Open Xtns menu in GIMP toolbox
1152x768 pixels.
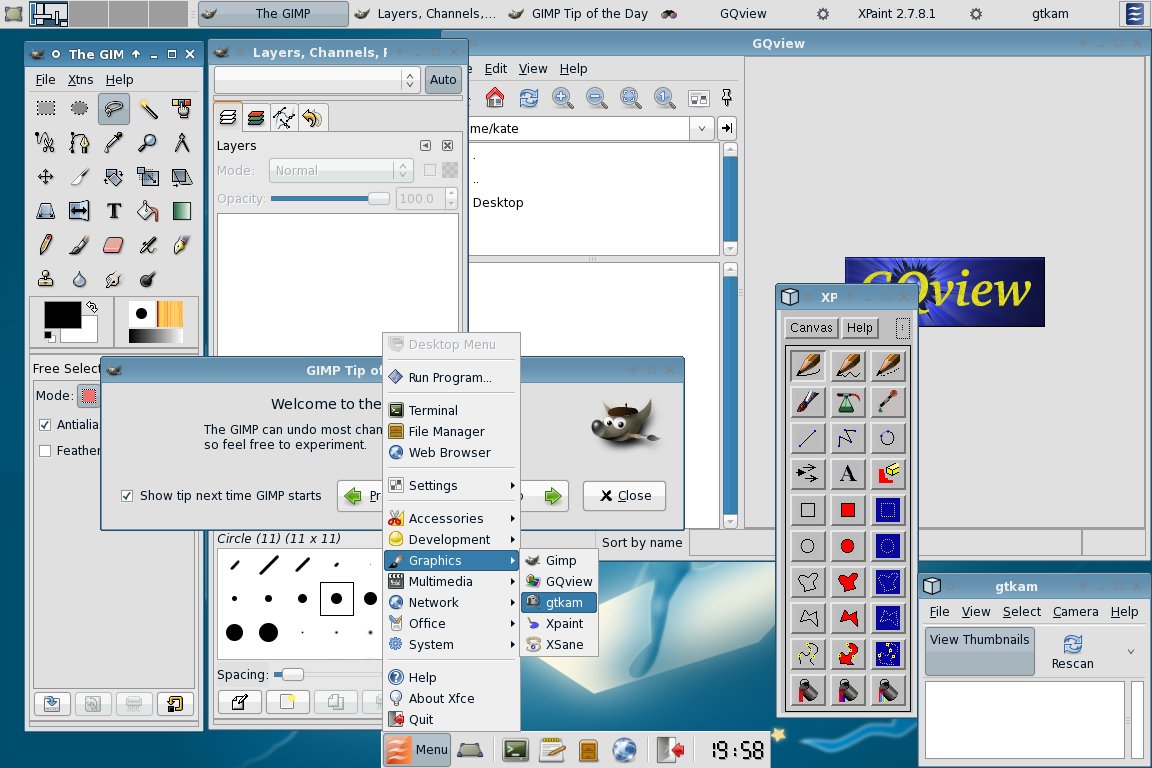80,79
